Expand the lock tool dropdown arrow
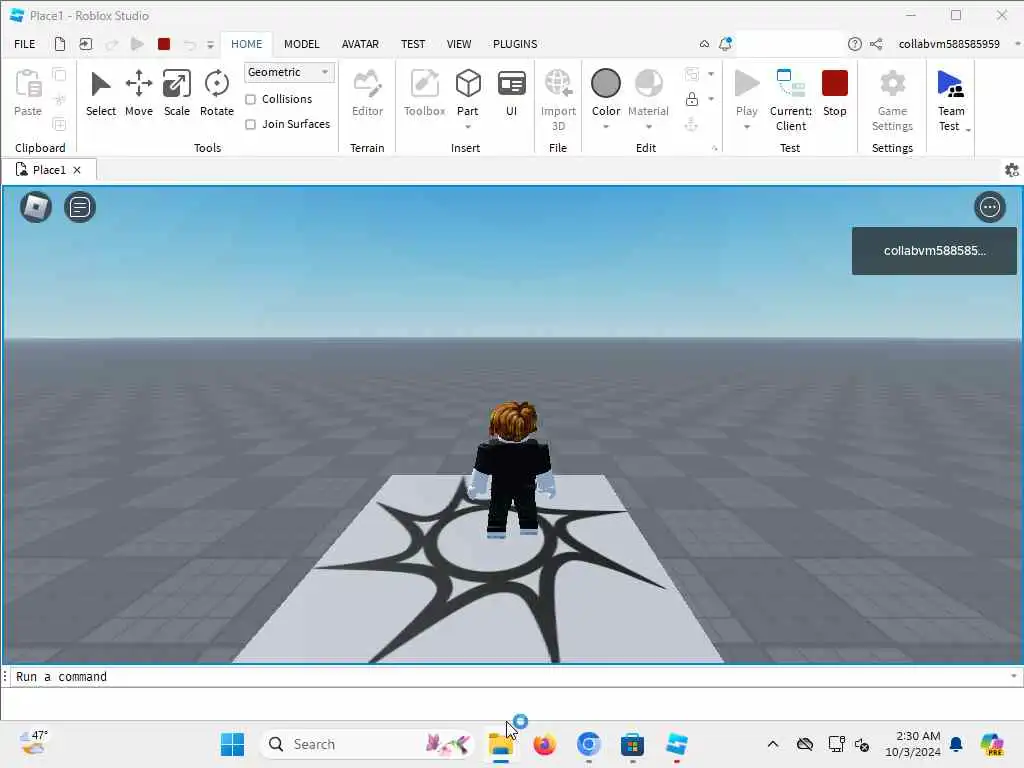 point(711,99)
